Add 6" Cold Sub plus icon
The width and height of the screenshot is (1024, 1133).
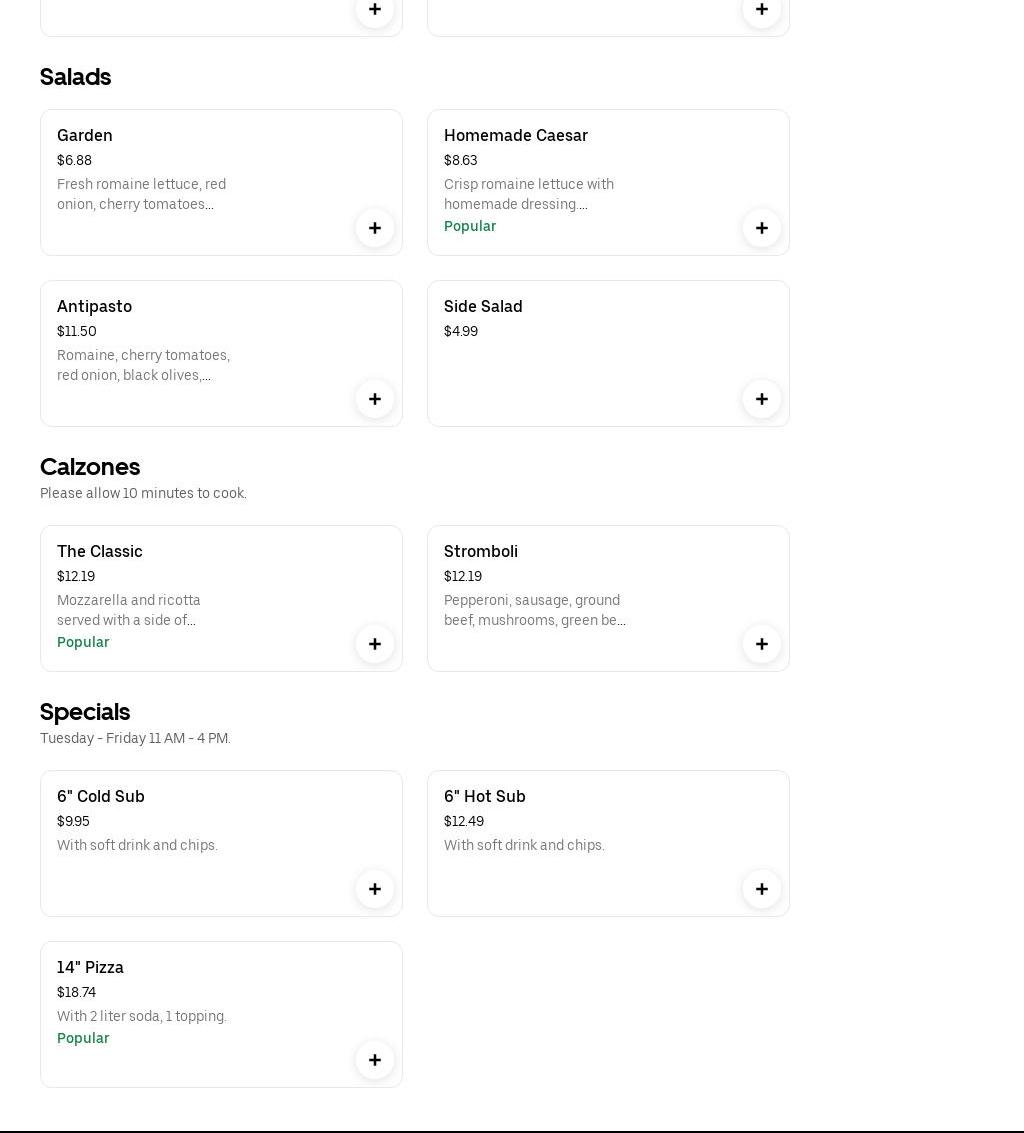coord(375,889)
